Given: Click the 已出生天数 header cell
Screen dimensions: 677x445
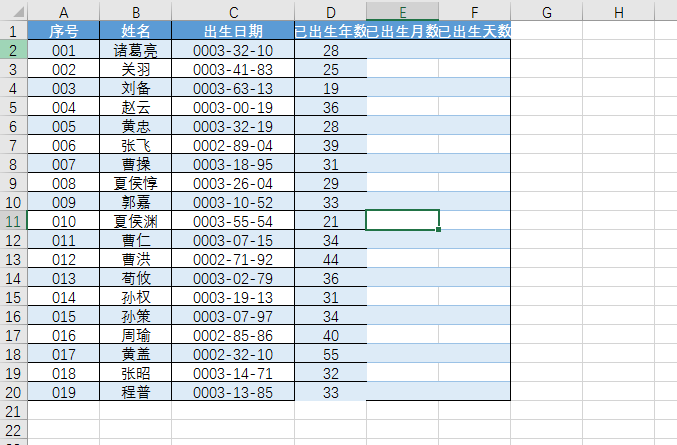Looking at the screenshot, I should point(475,31).
